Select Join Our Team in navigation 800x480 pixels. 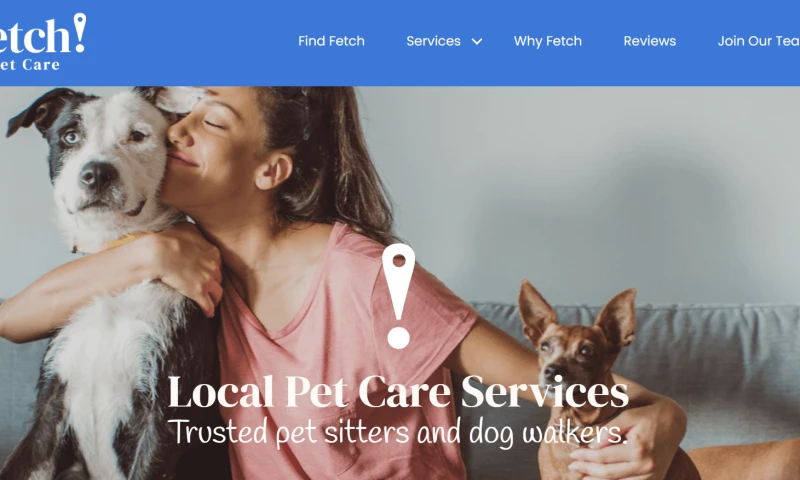pyautogui.click(x=759, y=41)
